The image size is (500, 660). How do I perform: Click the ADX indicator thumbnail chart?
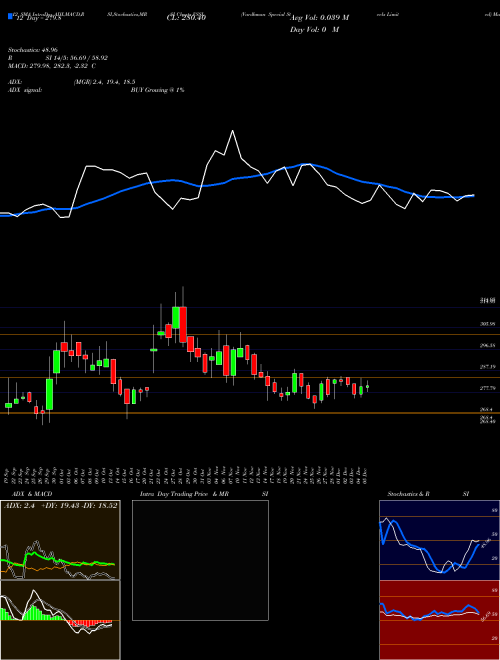pos(60,540)
